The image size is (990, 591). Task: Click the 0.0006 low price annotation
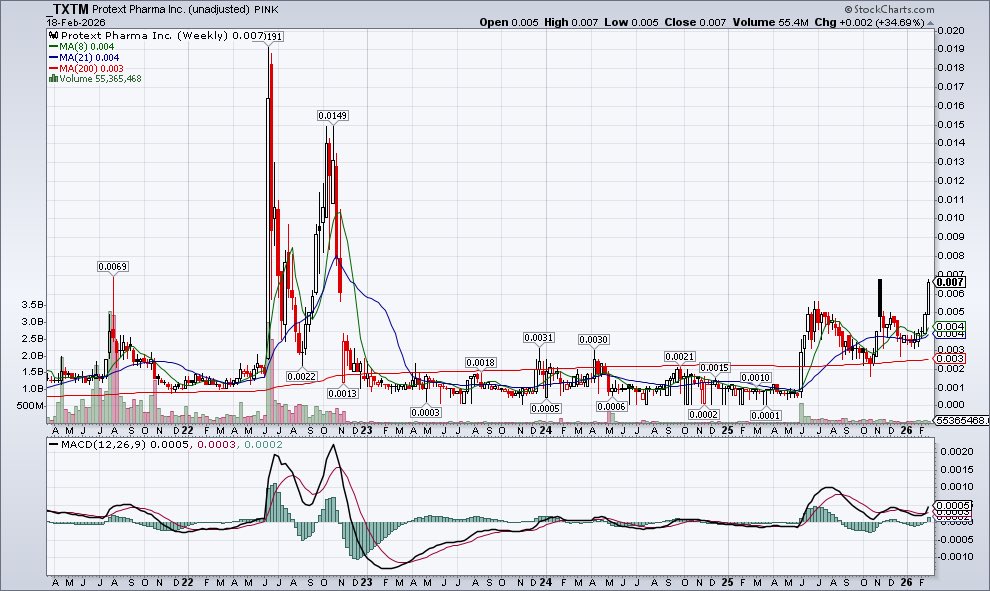click(611, 407)
